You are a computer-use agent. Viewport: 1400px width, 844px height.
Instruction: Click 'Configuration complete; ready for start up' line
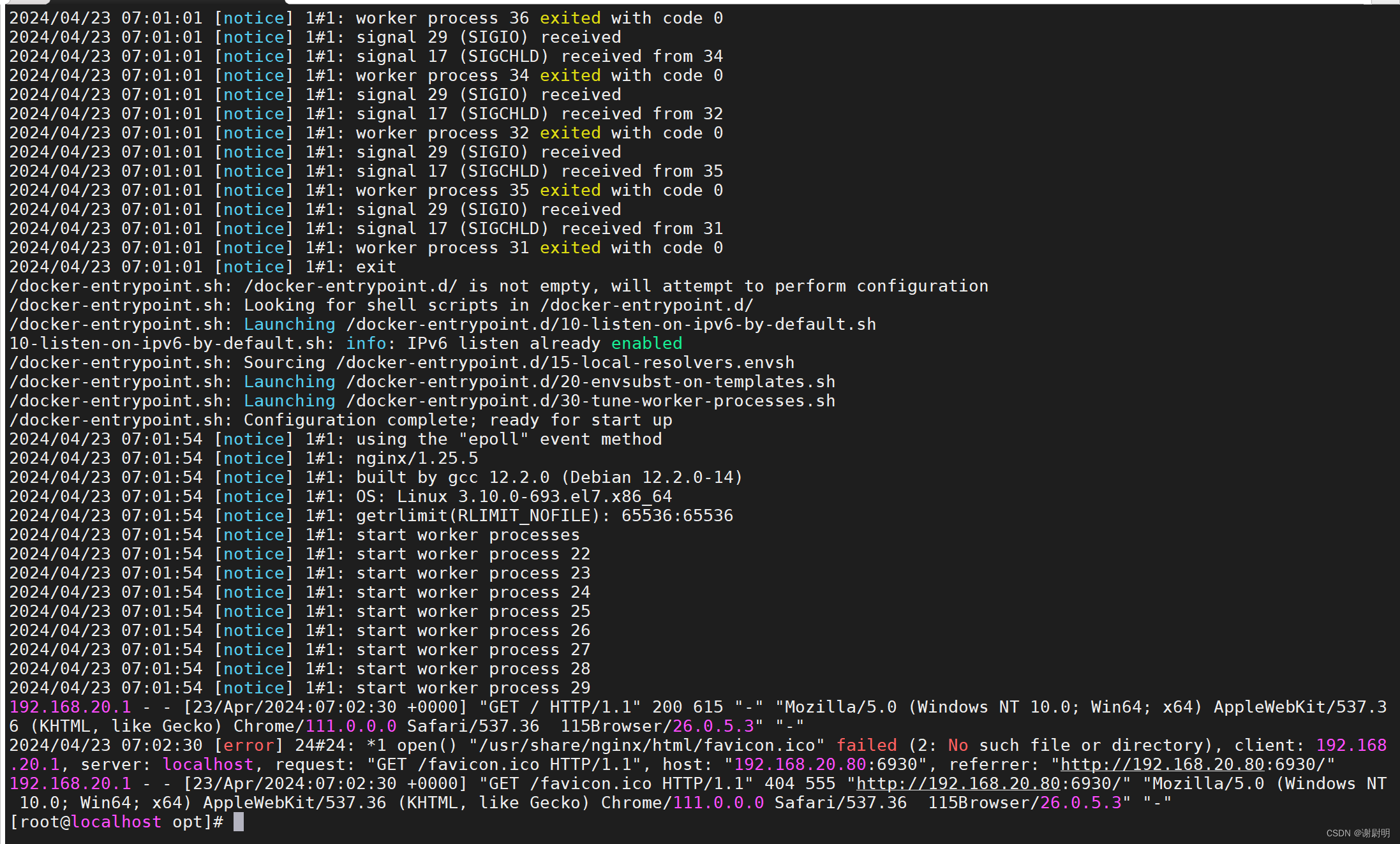(x=341, y=420)
